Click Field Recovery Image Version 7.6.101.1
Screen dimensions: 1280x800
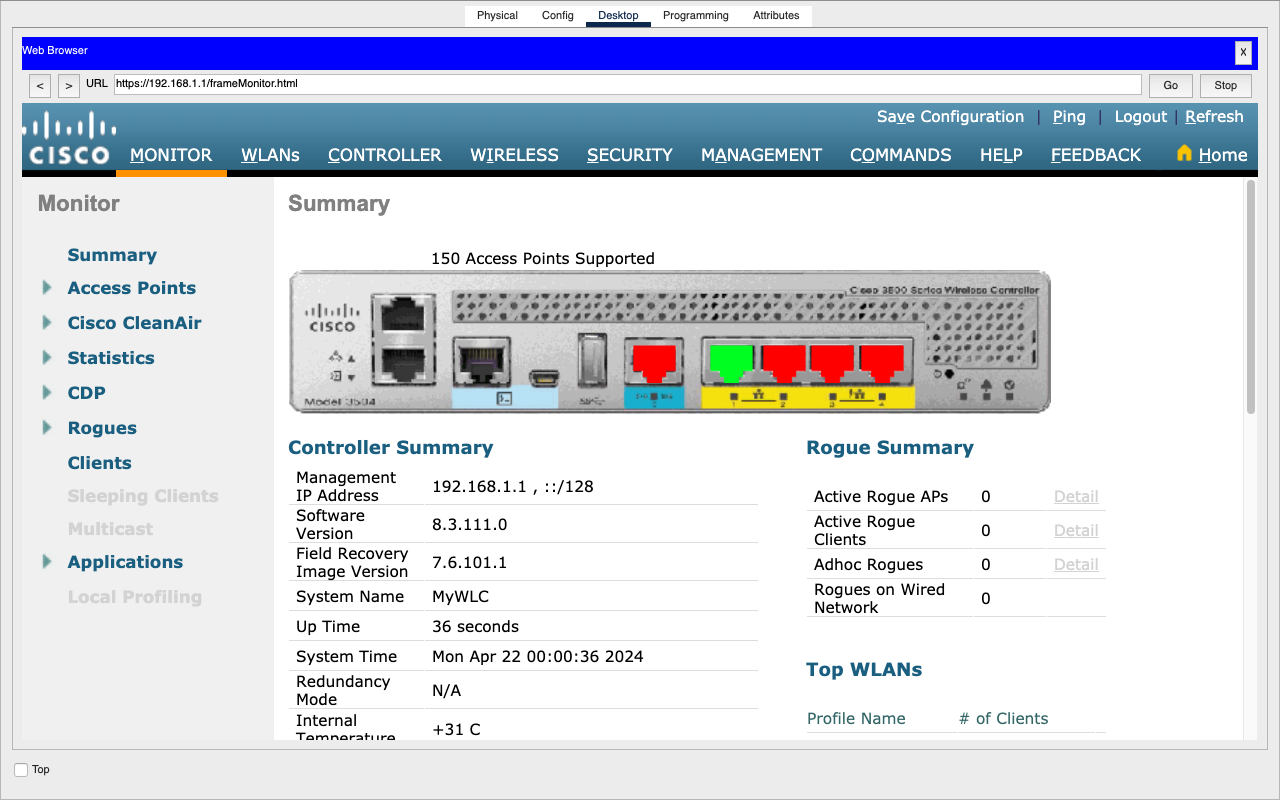469,563
